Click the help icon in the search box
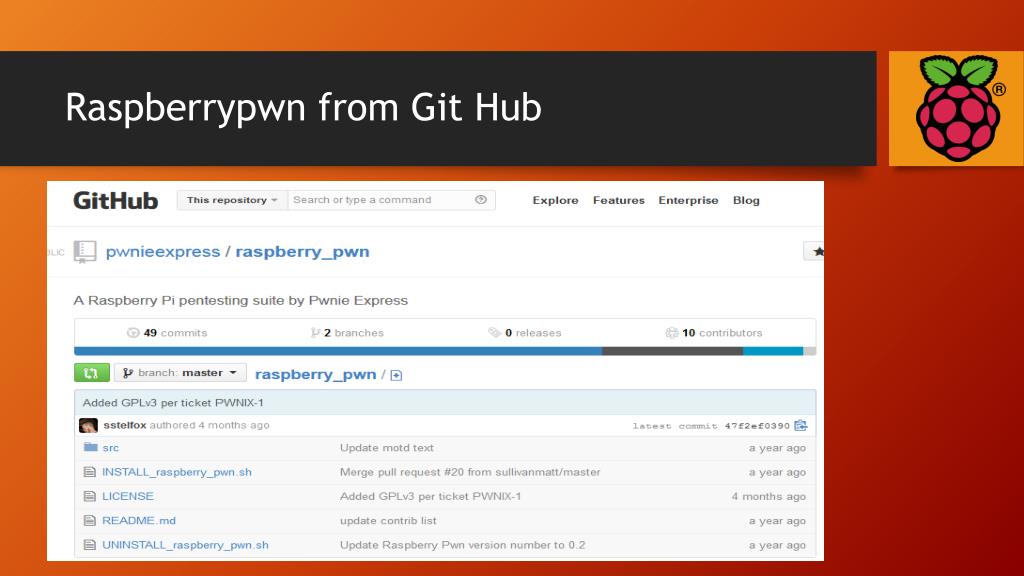 [481, 200]
